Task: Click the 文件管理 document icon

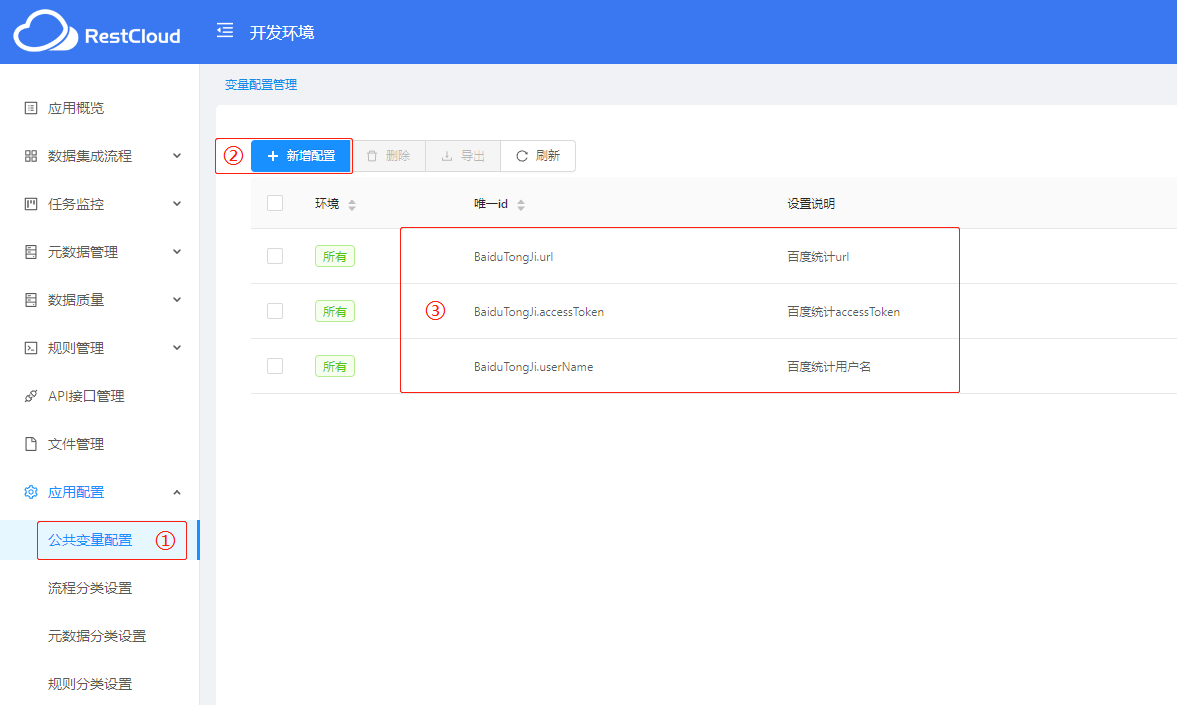Action: 31,444
